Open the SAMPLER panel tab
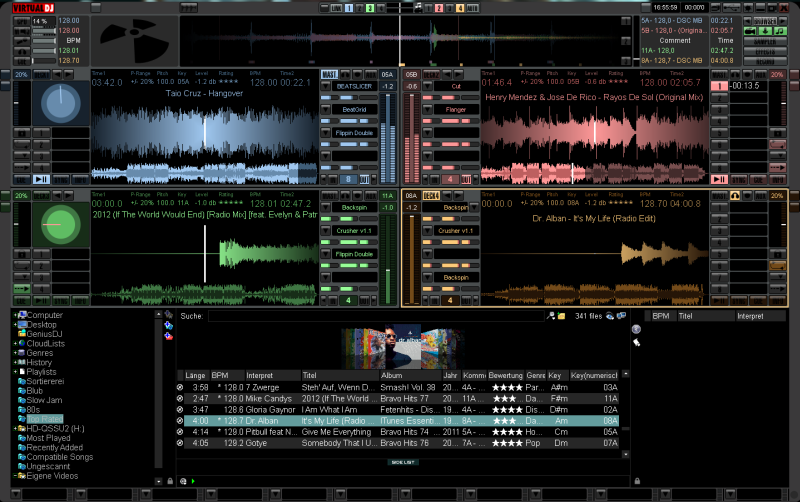Image resolution: width=800 pixels, height=502 pixels. pyautogui.click(x=765, y=42)
